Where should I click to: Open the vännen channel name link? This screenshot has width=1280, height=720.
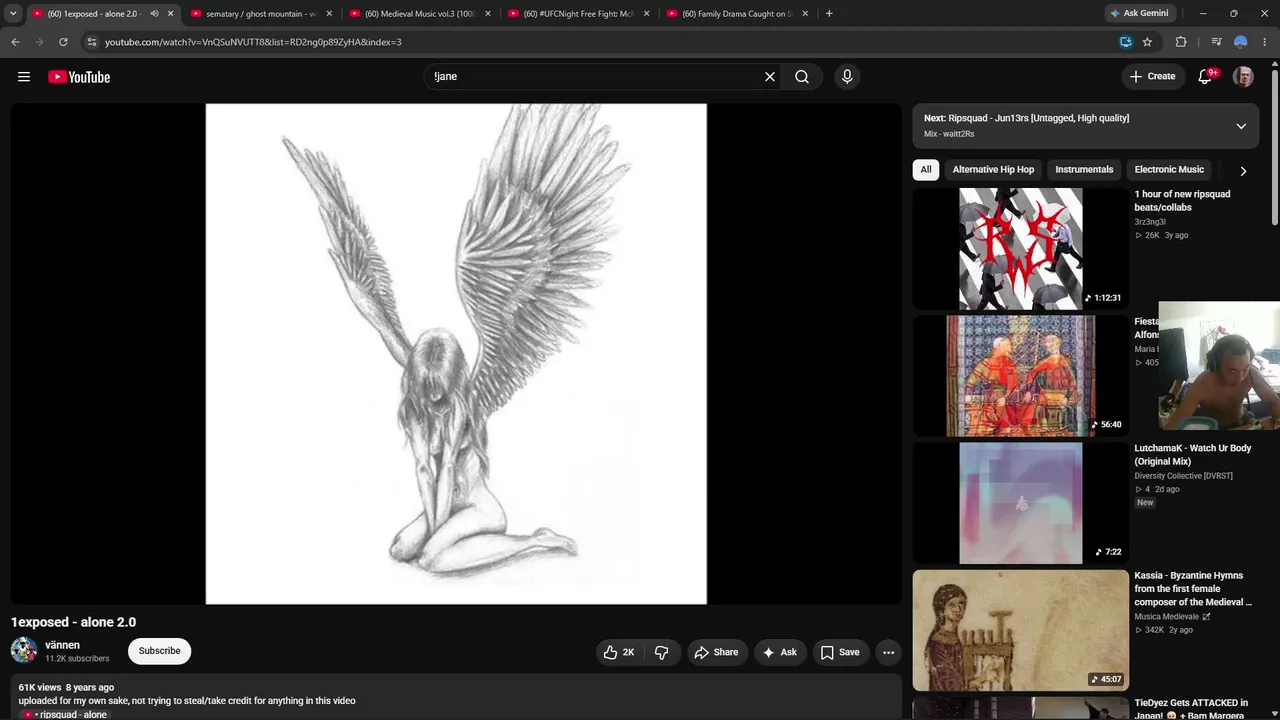pyautogui.click(x=62, y=645)
